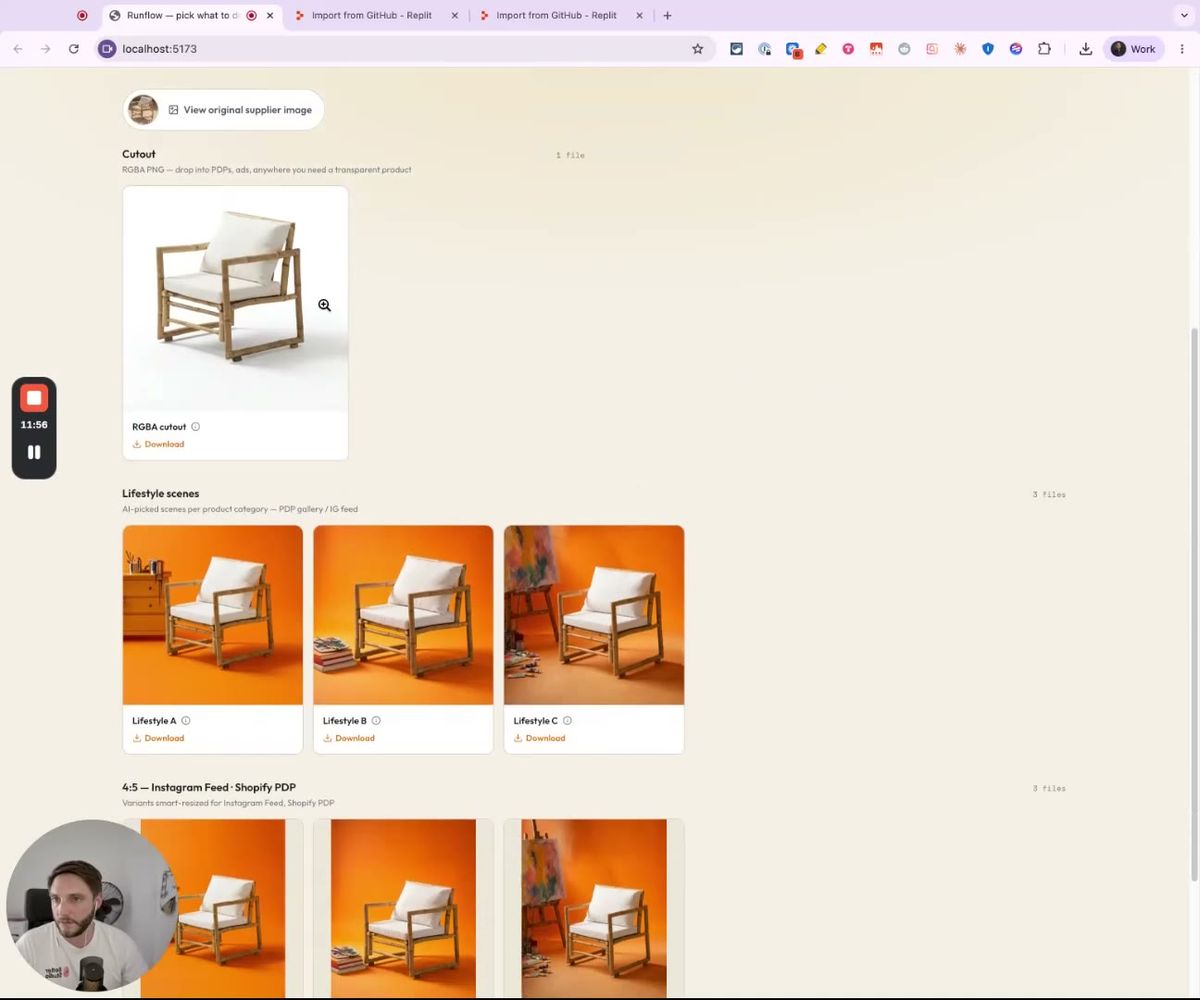The height and width of the screenshot is (1000, 1200).
Task: Download the Lifestyle B image
Action: pos(349,738)
